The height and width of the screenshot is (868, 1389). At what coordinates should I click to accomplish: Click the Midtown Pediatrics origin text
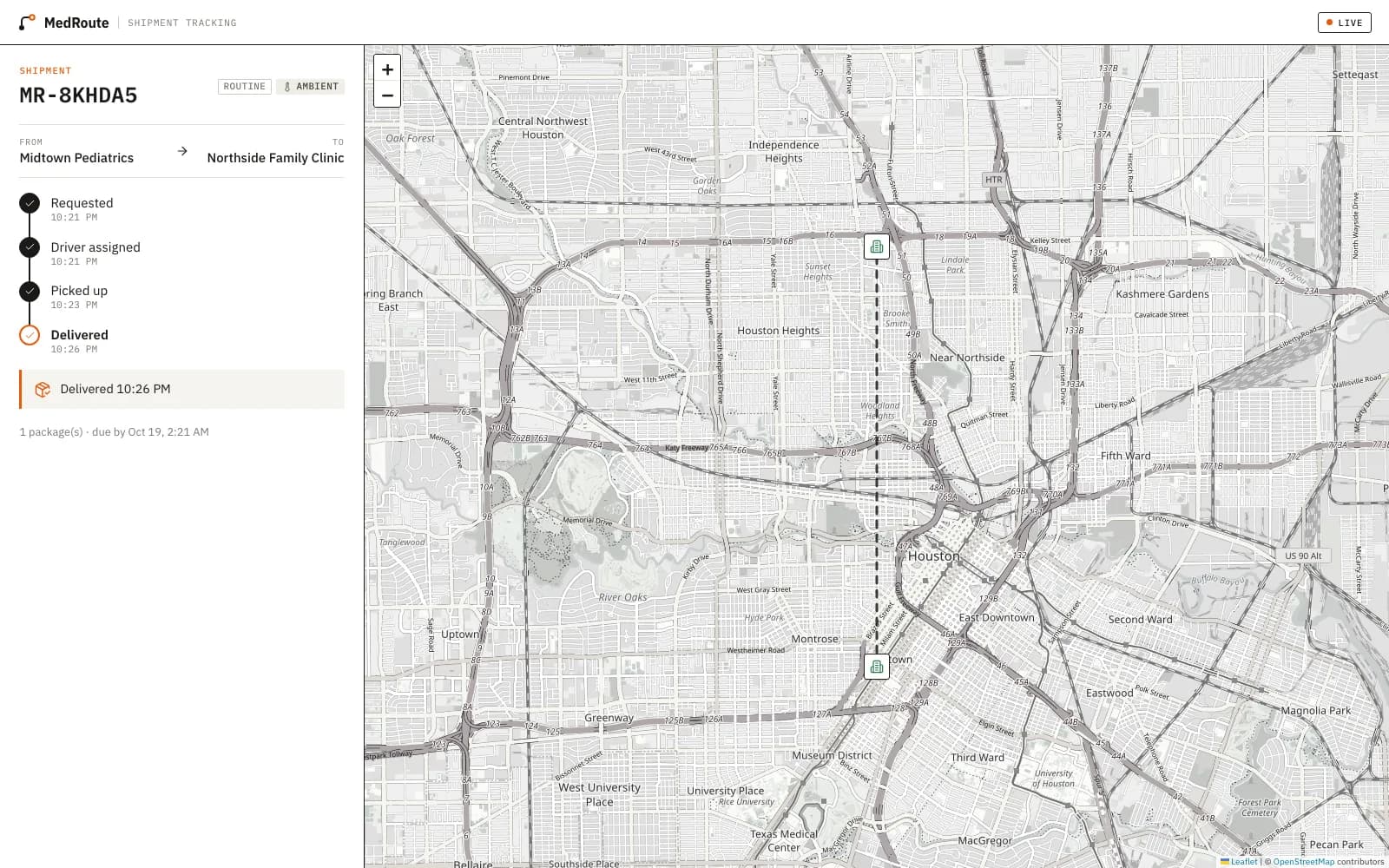coord(76,158)
